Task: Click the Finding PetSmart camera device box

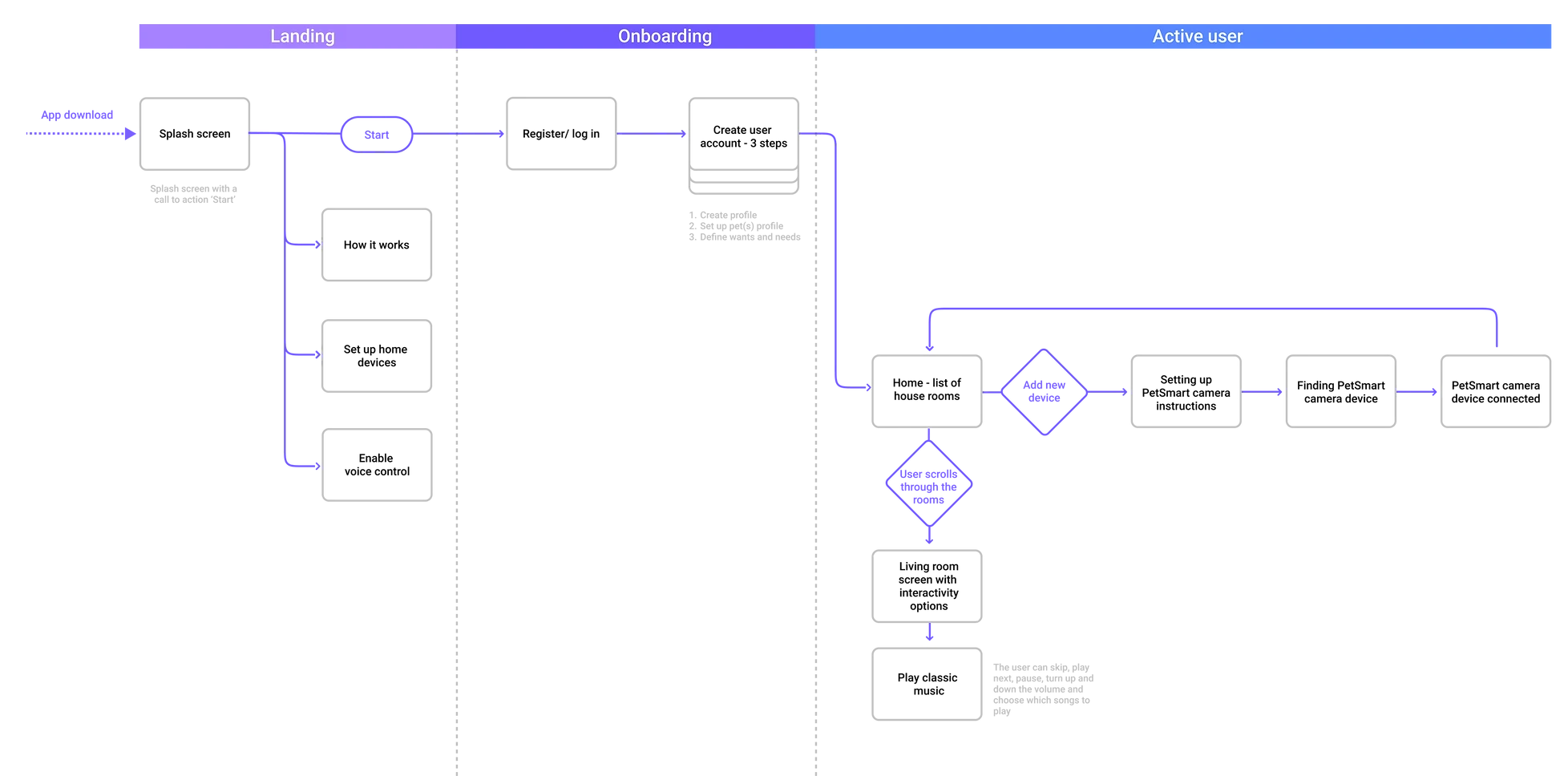Action: point(1341,391)
